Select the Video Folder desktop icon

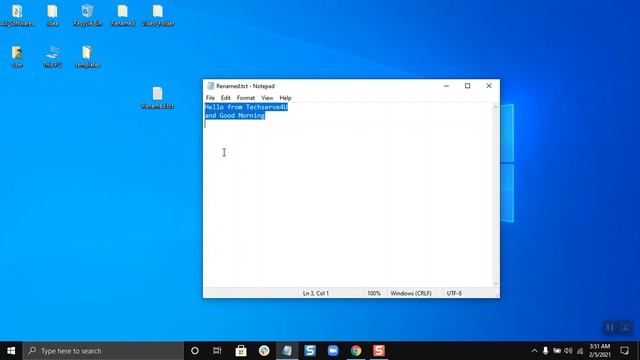[x=158, y=15]
